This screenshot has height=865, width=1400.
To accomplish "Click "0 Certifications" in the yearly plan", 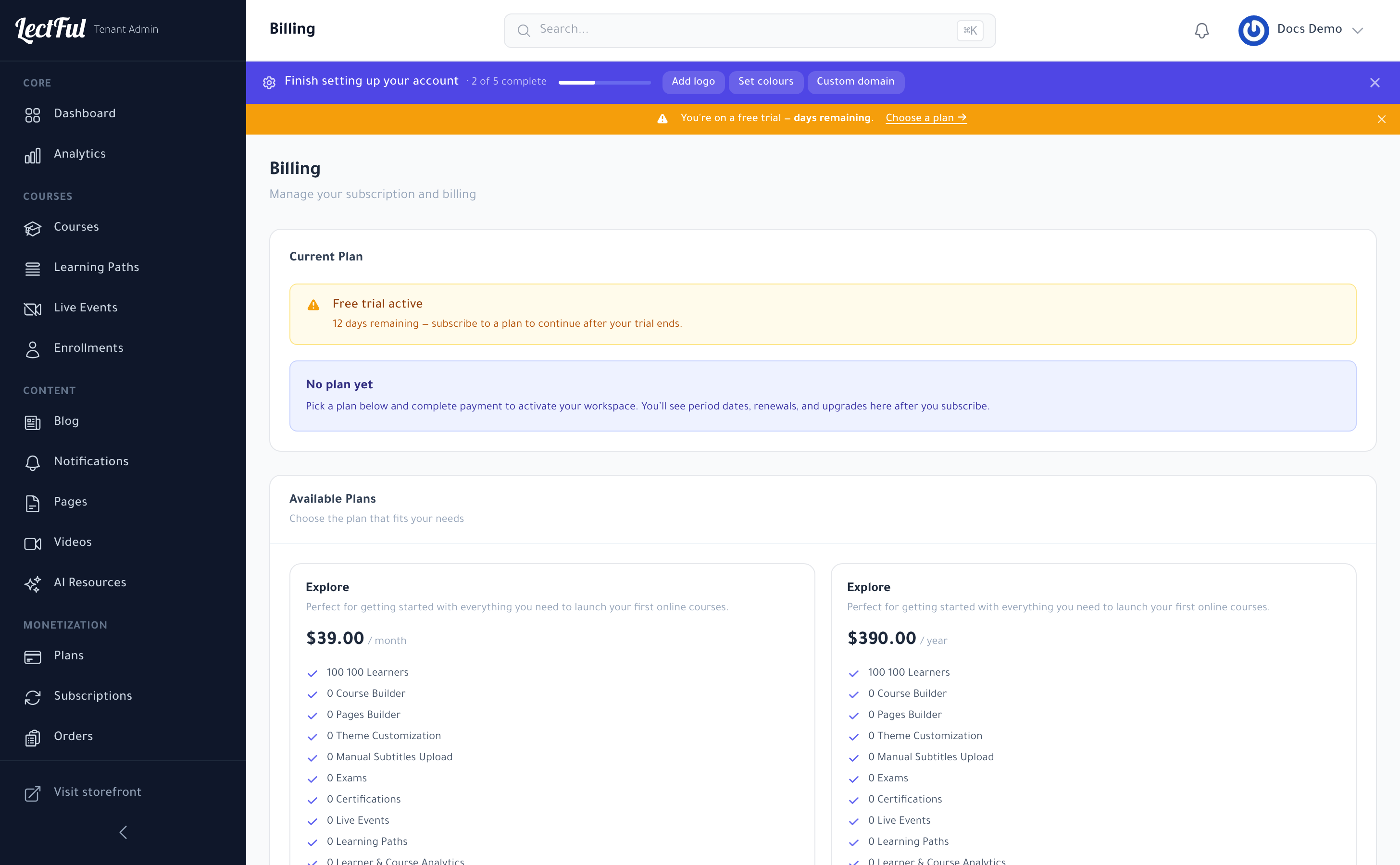I will 905,799.
